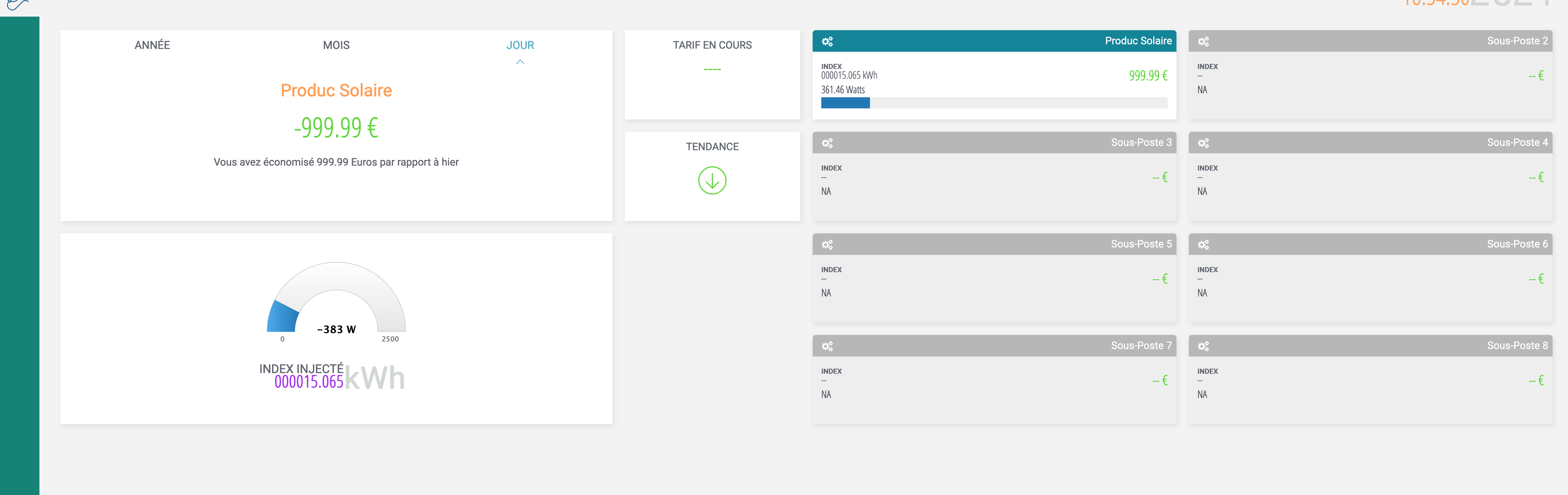The image size is (1568, 495).
Task: Click the power gauge showing -383 W
Action: (336, 301)
